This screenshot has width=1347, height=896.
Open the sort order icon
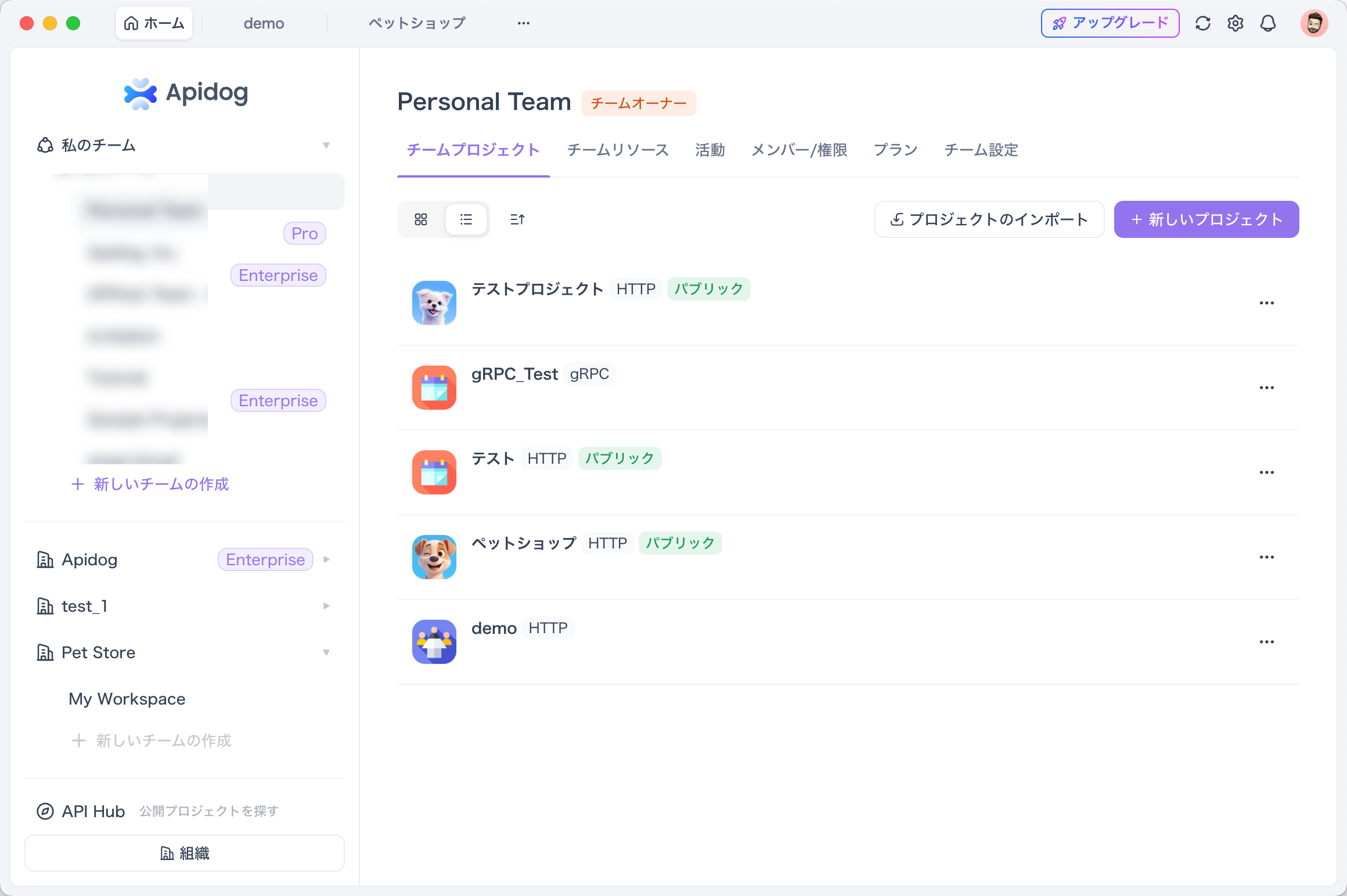click(x=517, y=219)
